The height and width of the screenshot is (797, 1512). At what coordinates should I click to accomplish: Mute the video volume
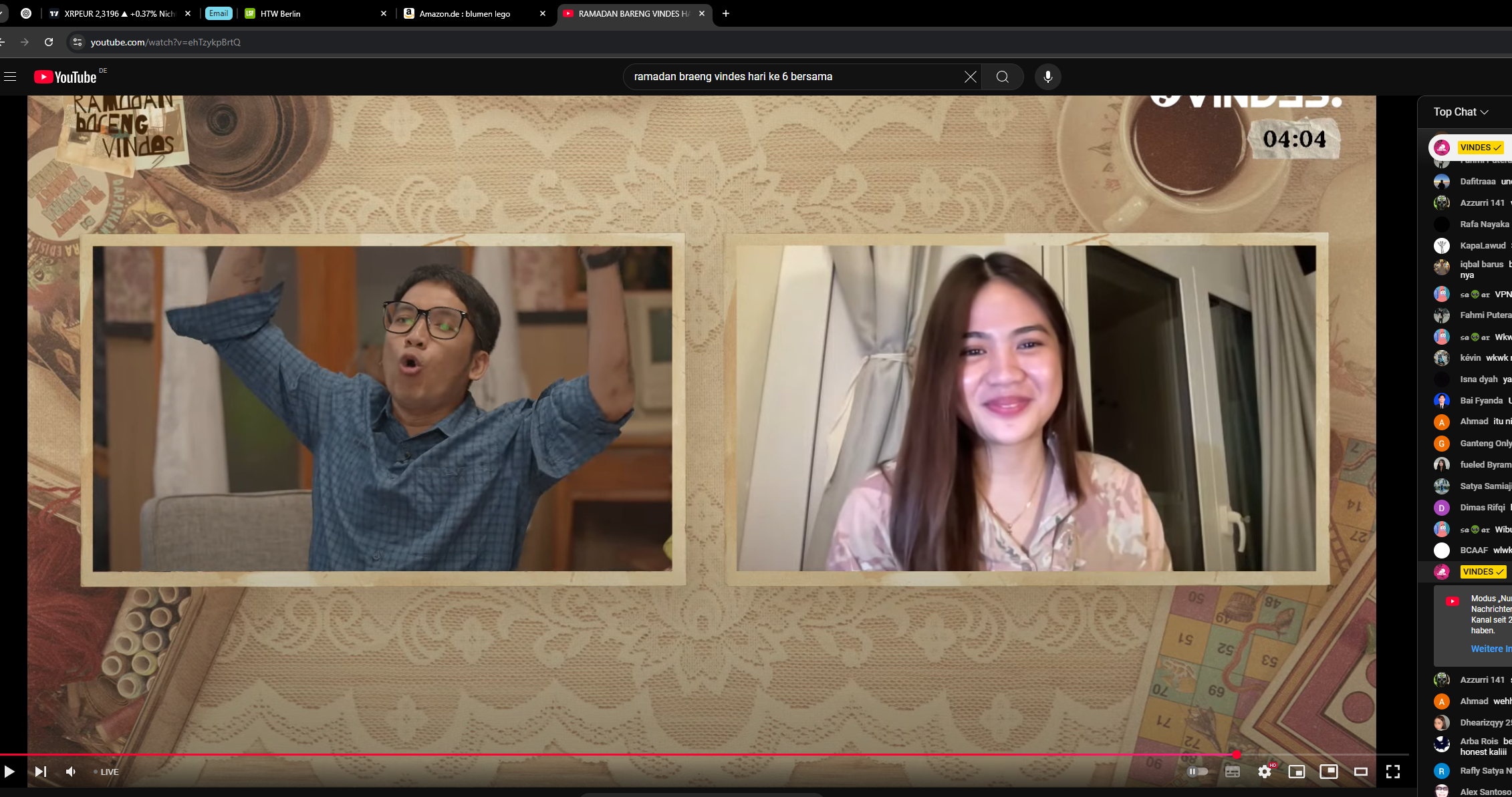click(x=71, y=772)
